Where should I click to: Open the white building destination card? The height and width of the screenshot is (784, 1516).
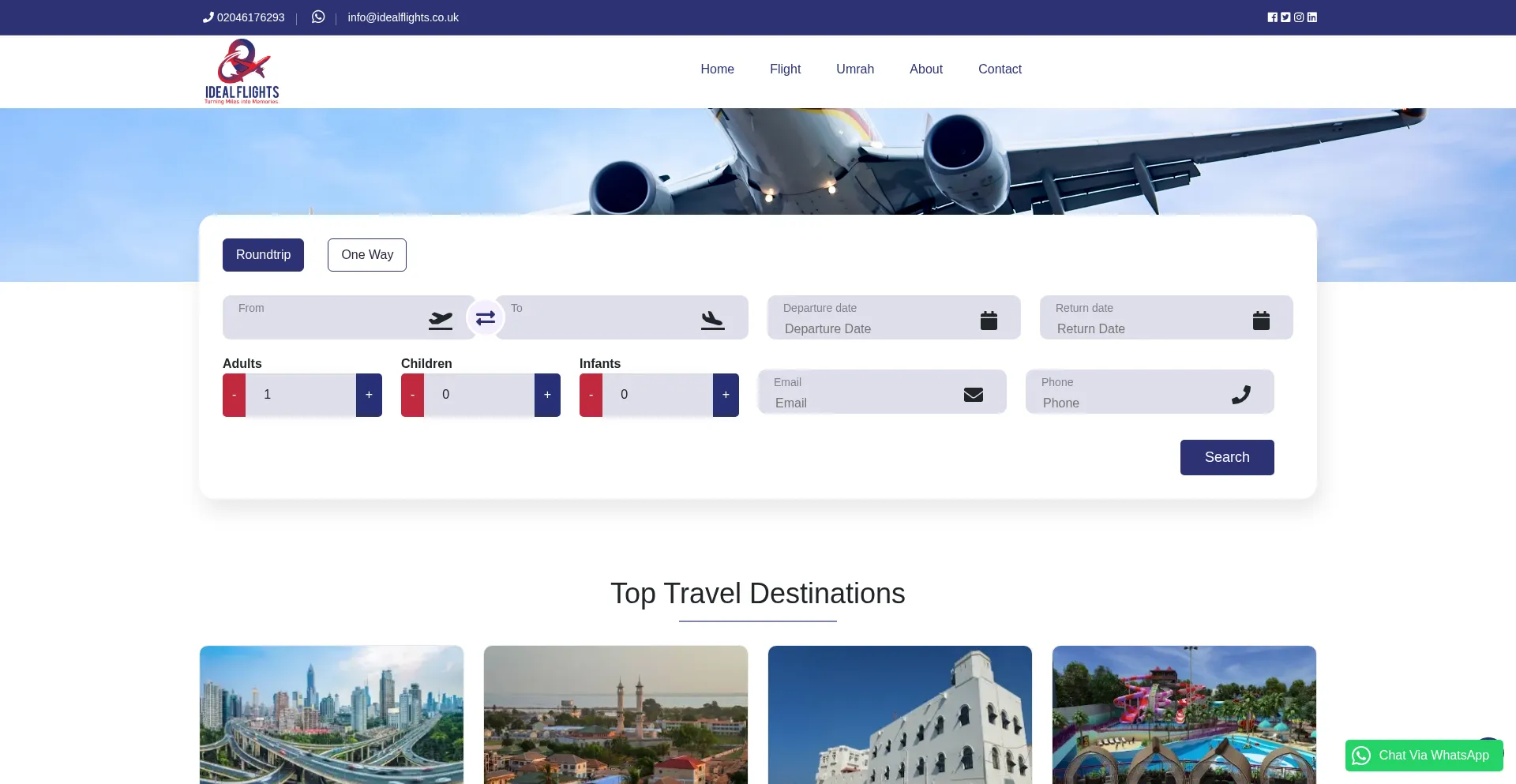(900, 715)
